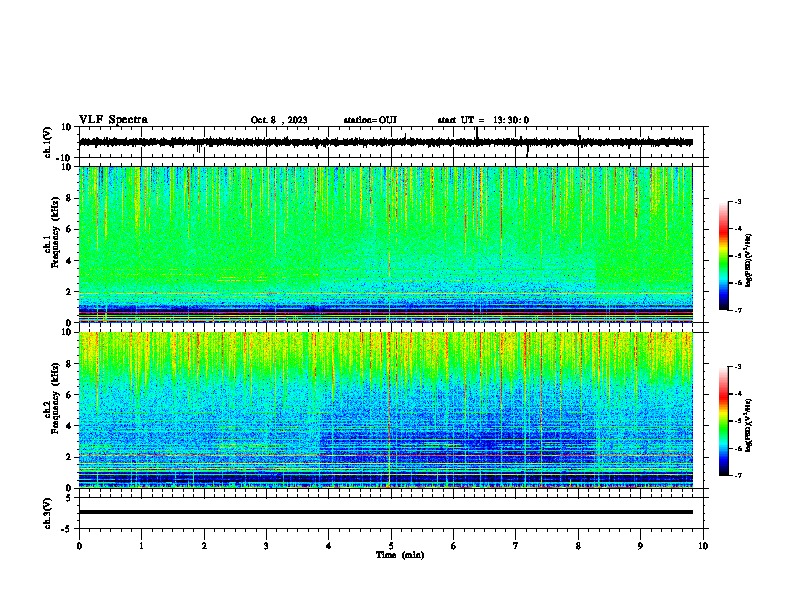Viewport: 792px width, 612px height.
Task: Click the "4" tick on the time axis
Action: tap(329, 546)
